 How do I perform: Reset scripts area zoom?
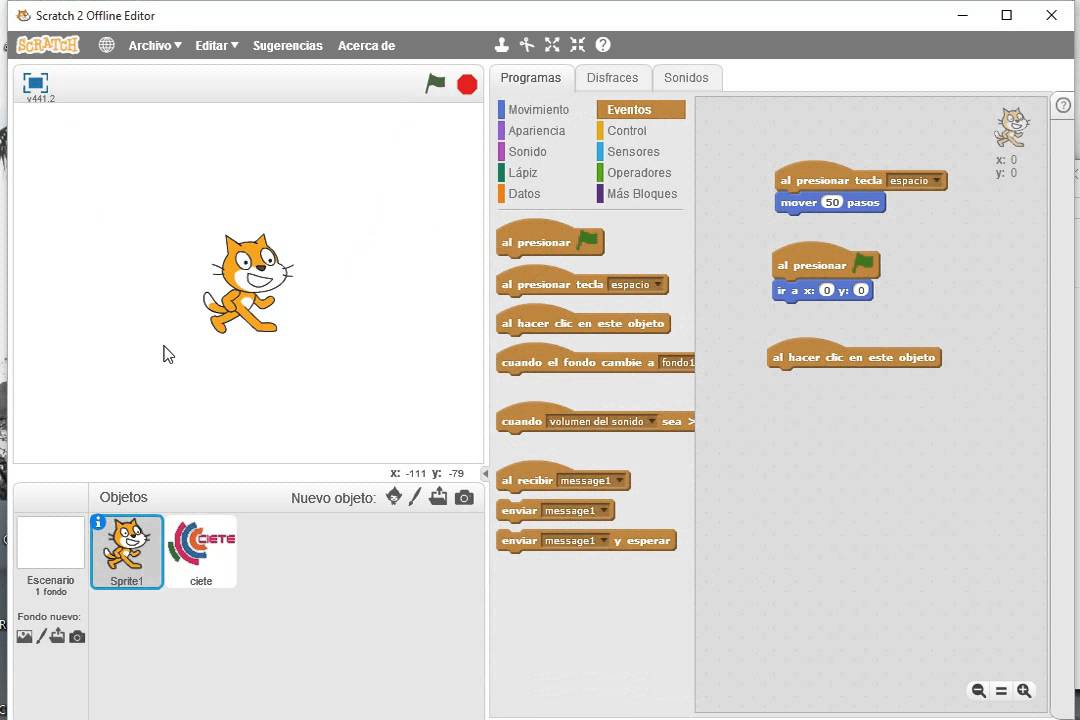(x=1001, y=690)
